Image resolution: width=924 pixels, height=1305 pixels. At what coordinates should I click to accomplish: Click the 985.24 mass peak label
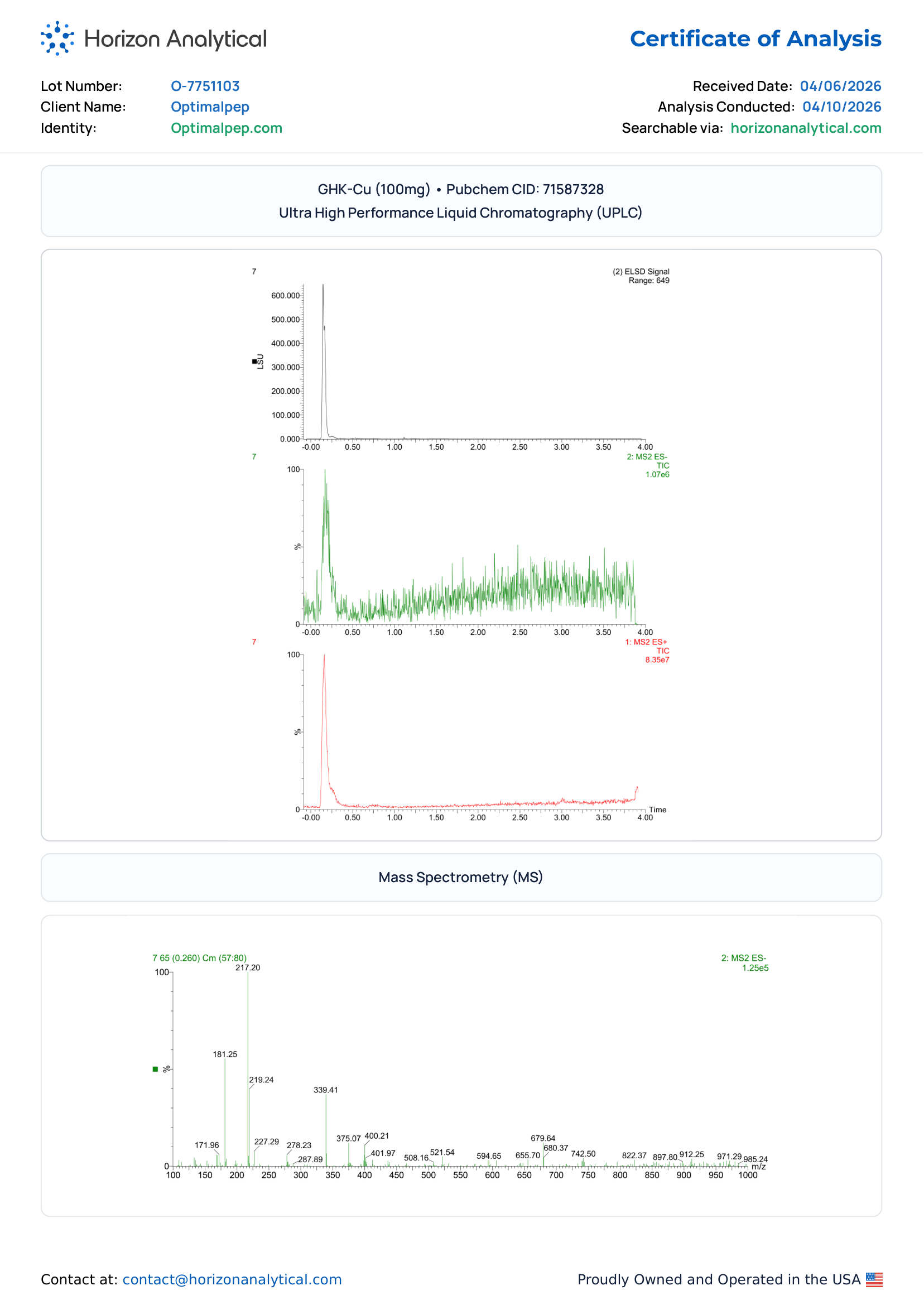pos(756,1160)
